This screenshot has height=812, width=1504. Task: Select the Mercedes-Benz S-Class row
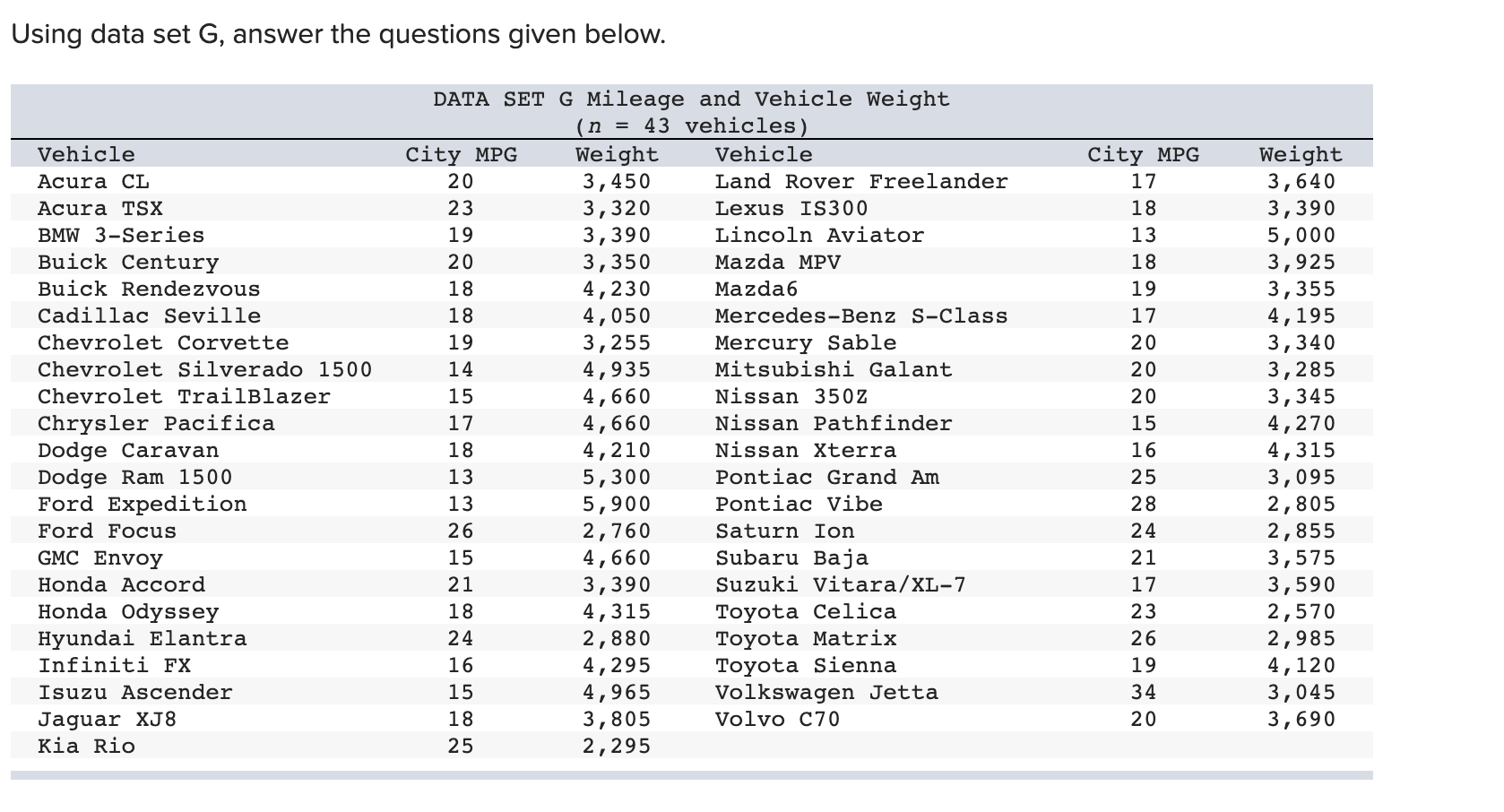(x=860, y=315)
